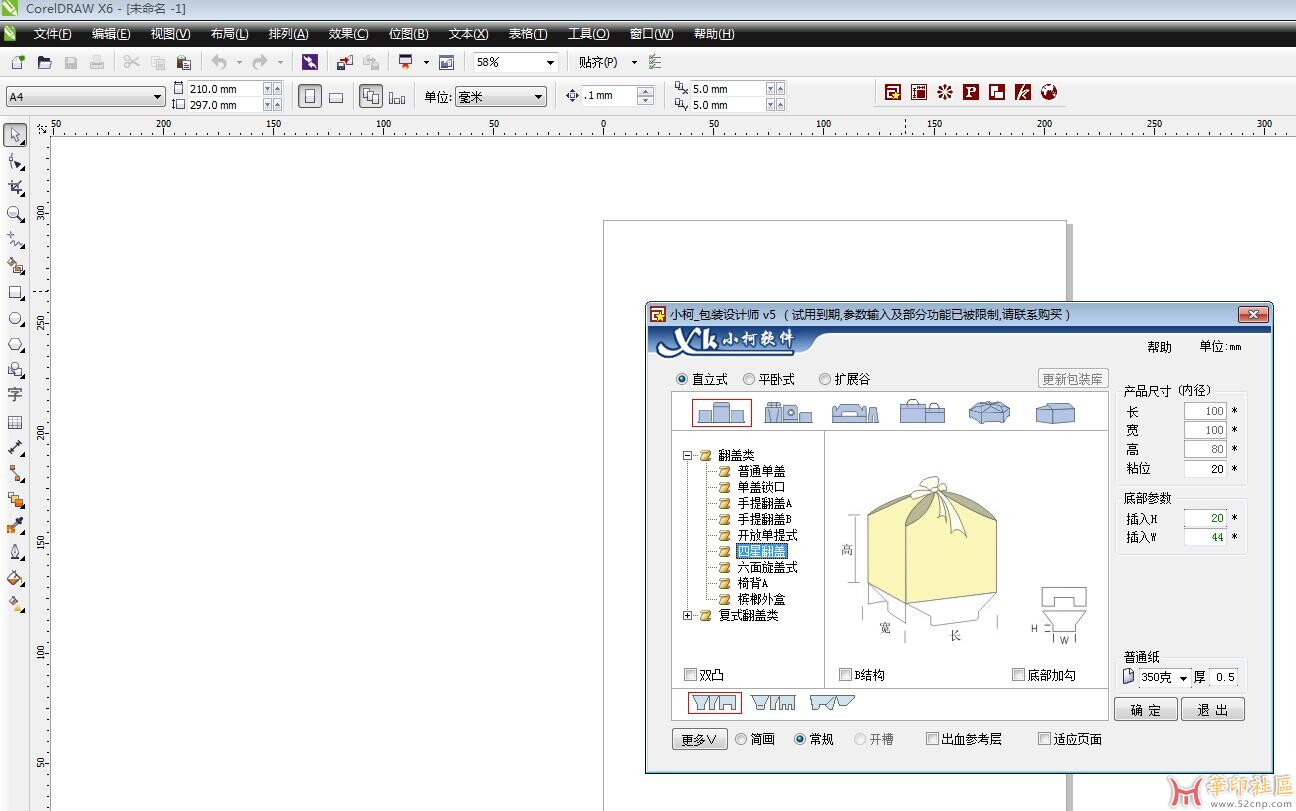Open the 文件(F) menu

point(52,34)
